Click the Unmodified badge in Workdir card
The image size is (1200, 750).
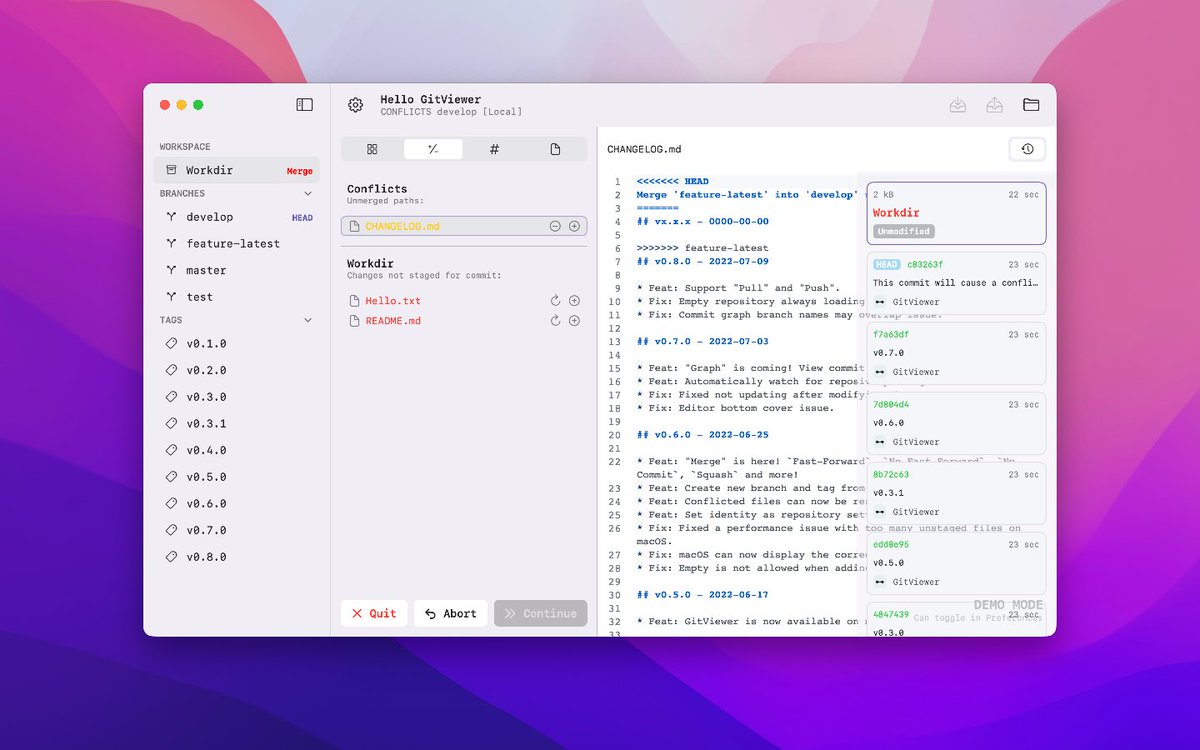click(x=904, y=231)
